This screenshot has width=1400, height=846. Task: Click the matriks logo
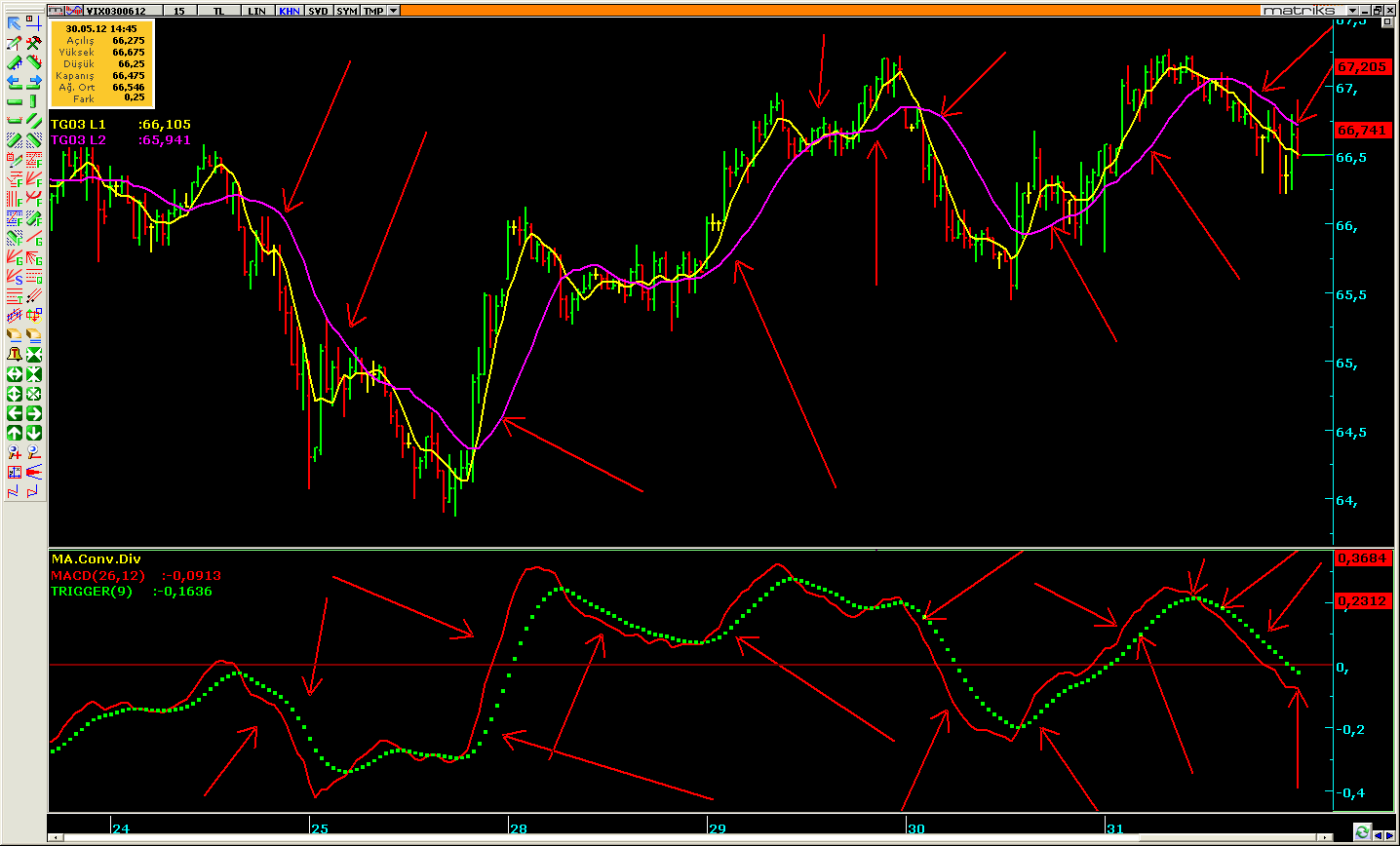click(x=1298, y=11)
